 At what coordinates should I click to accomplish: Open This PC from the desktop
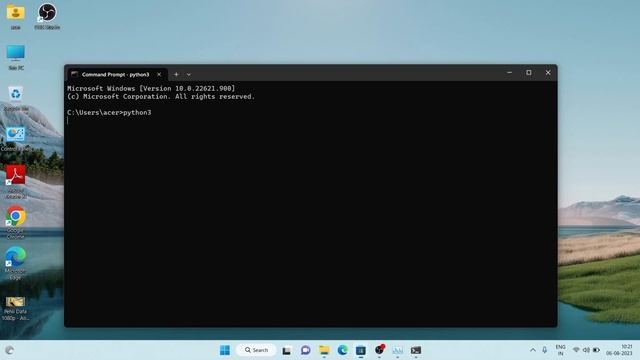coord(16,57)
